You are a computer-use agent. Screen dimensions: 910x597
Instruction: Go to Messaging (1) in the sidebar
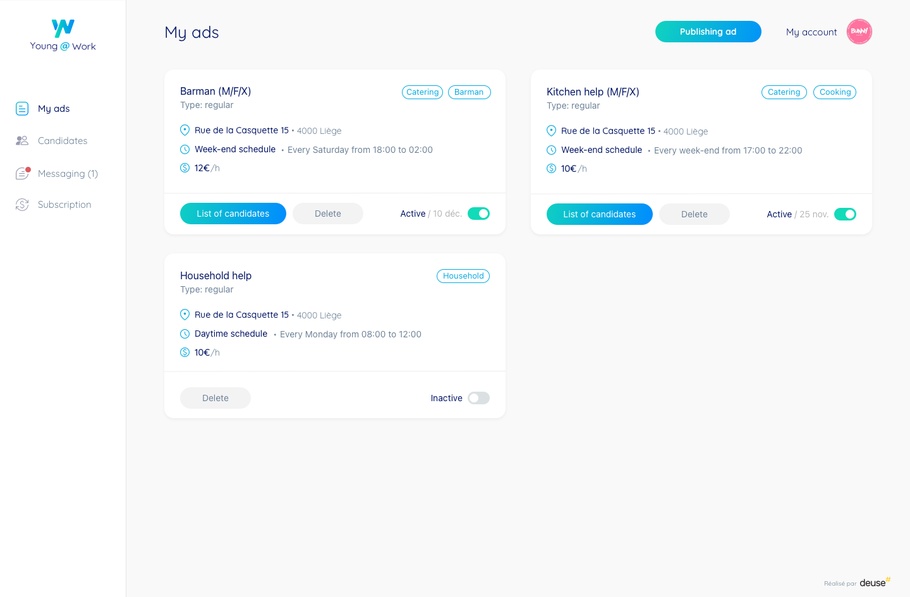[67, 173]
